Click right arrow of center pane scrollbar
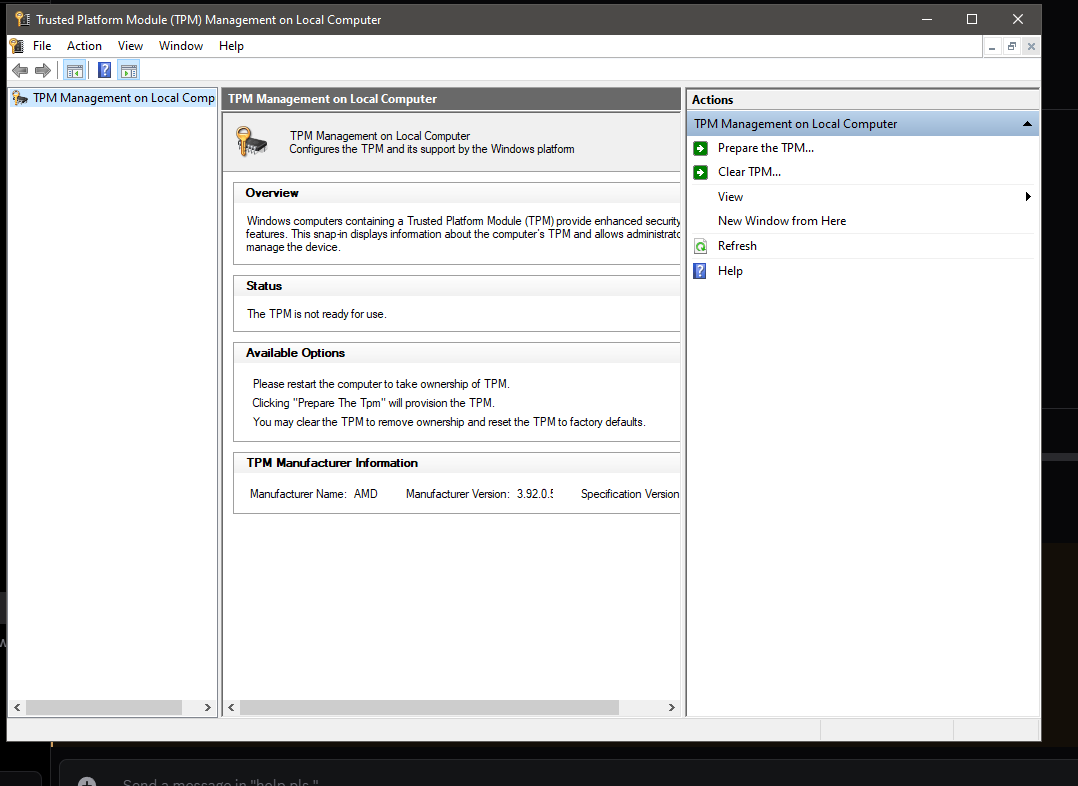1078x786 pixels. (x=672, y=708)
